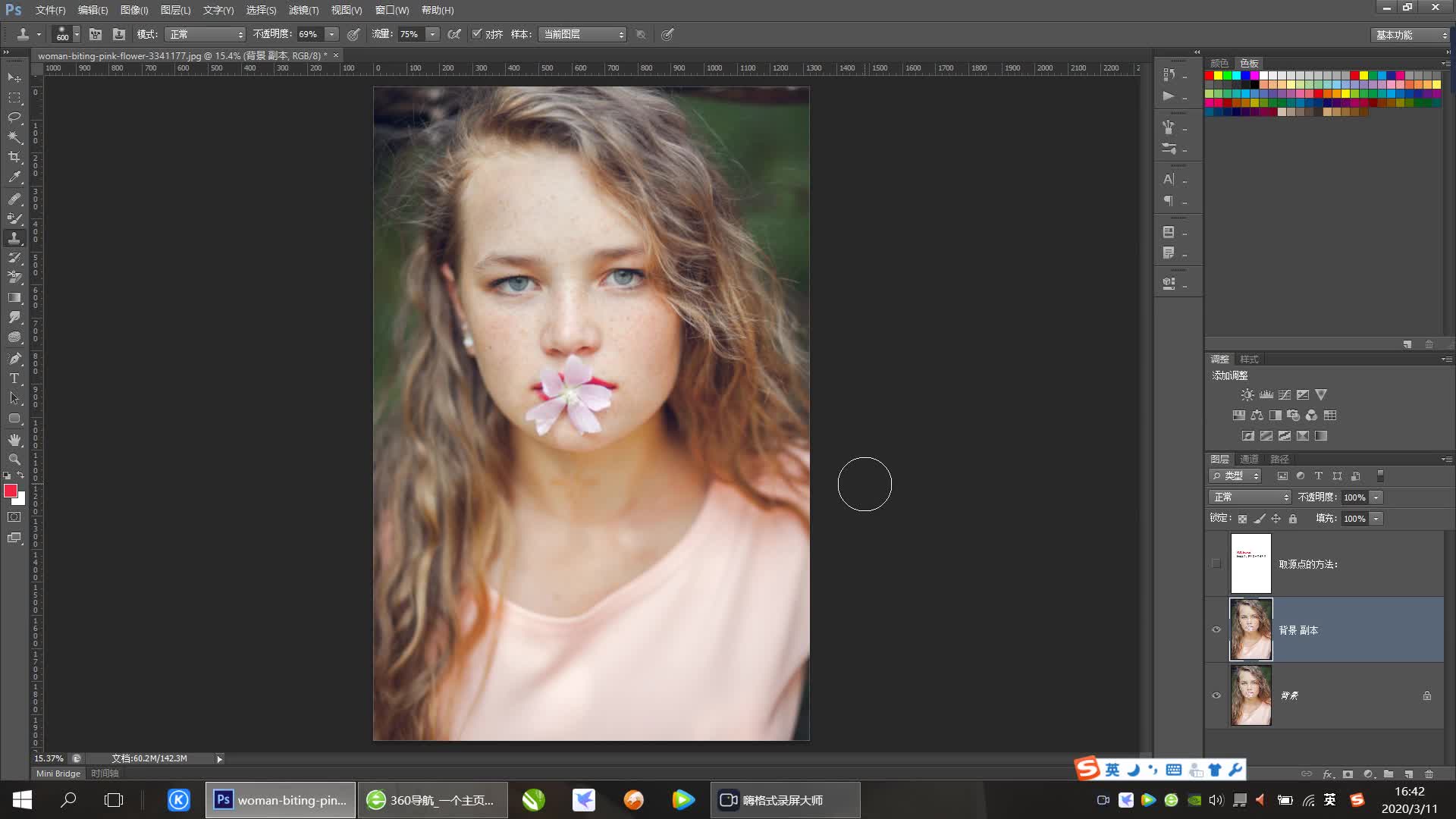Show the 取源点的方法 layer
This screenshot has width=1456, height=819.
(1216, 563)
